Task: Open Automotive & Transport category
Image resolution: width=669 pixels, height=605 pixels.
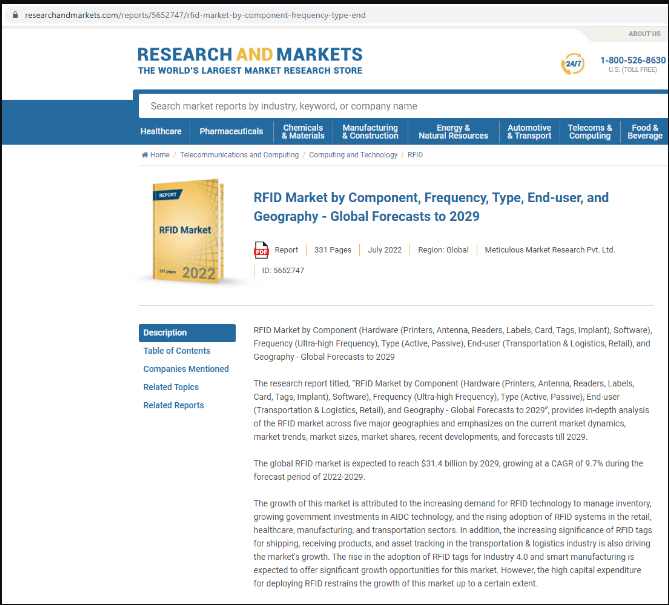Action: (x=529, y=132)
